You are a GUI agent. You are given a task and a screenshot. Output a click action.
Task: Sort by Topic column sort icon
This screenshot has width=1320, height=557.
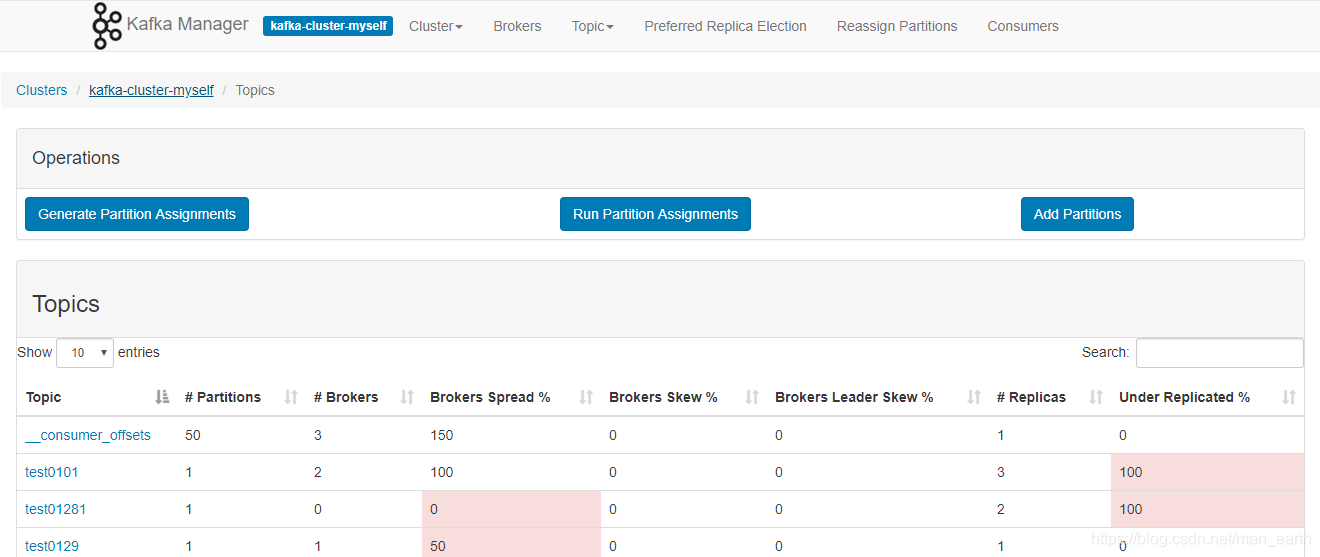163,397
